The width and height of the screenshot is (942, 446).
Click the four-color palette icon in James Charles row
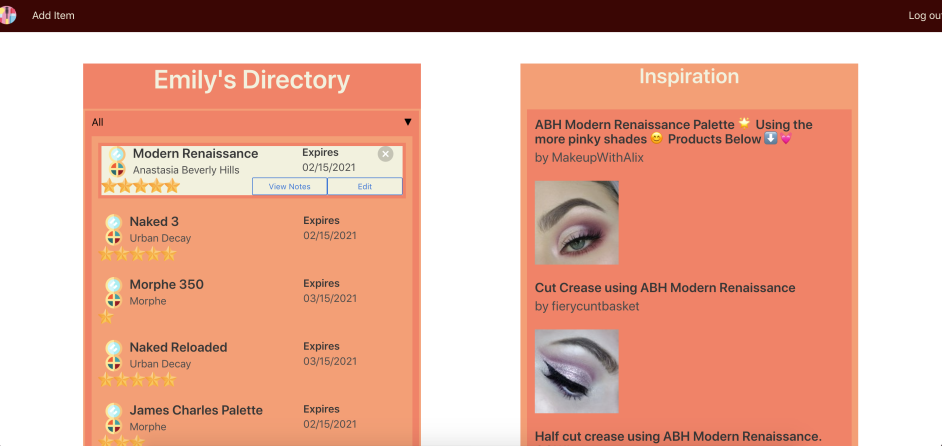tap(114, 427)
